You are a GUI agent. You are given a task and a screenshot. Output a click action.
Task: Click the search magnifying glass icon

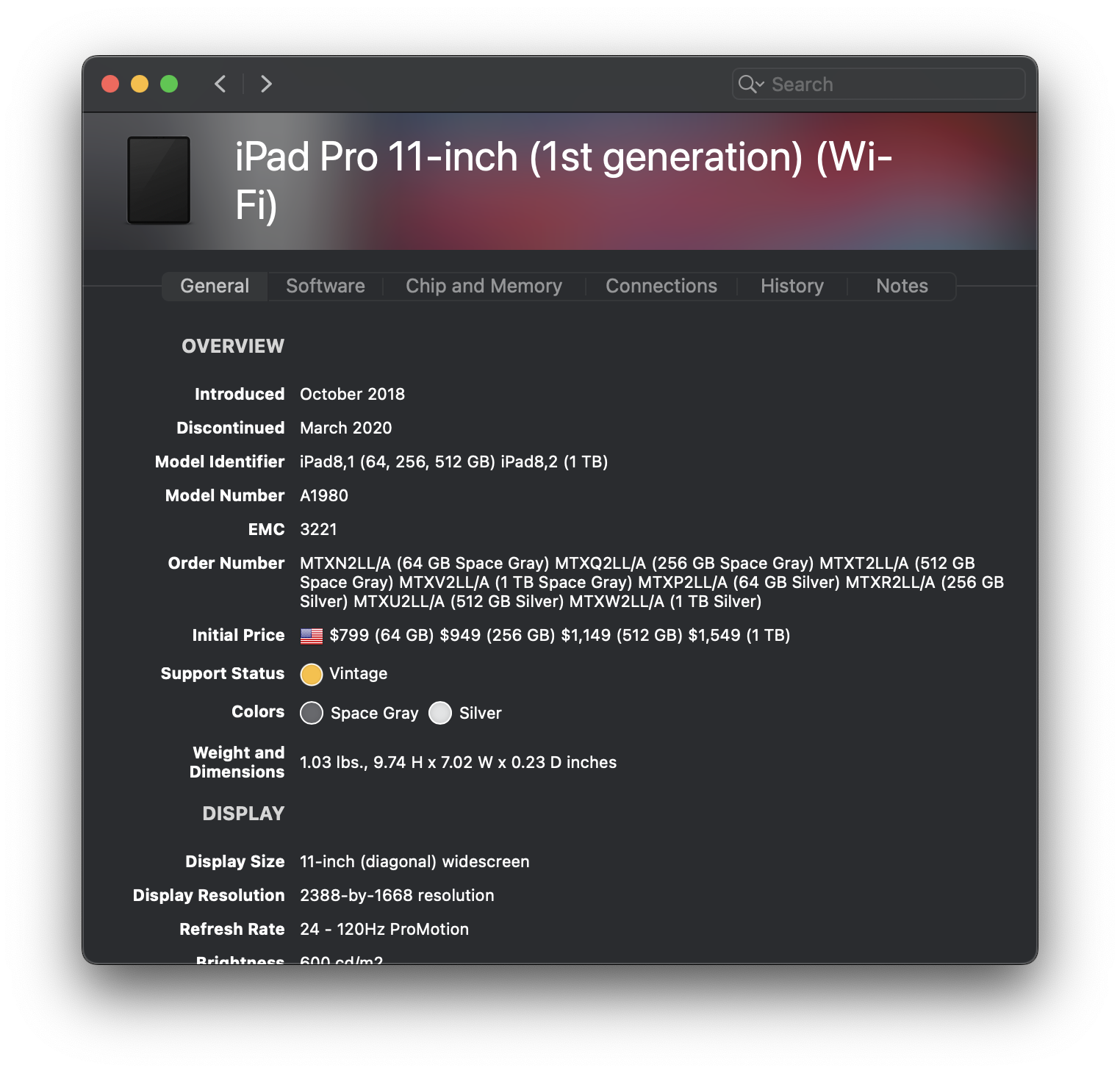pos(747,84)
